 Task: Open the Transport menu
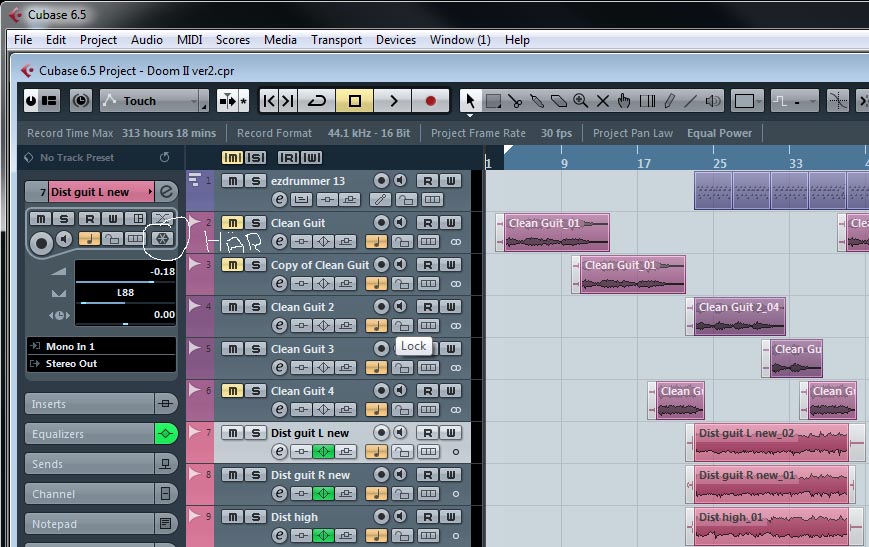click(x=336, y=40)
